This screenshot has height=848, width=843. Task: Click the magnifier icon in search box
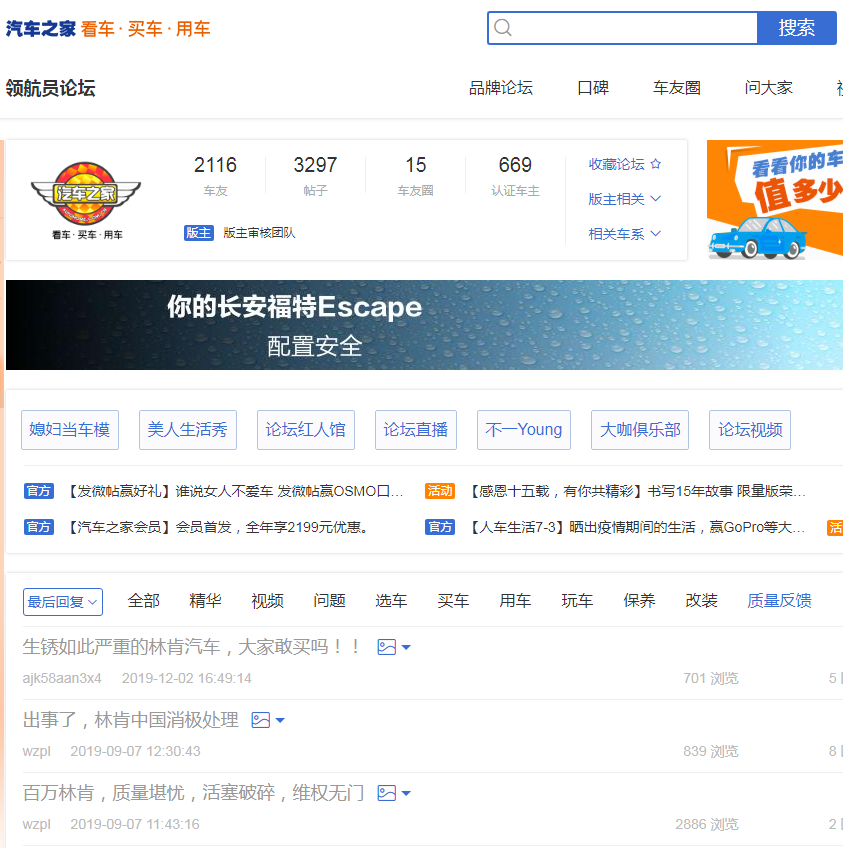[502, 28]
